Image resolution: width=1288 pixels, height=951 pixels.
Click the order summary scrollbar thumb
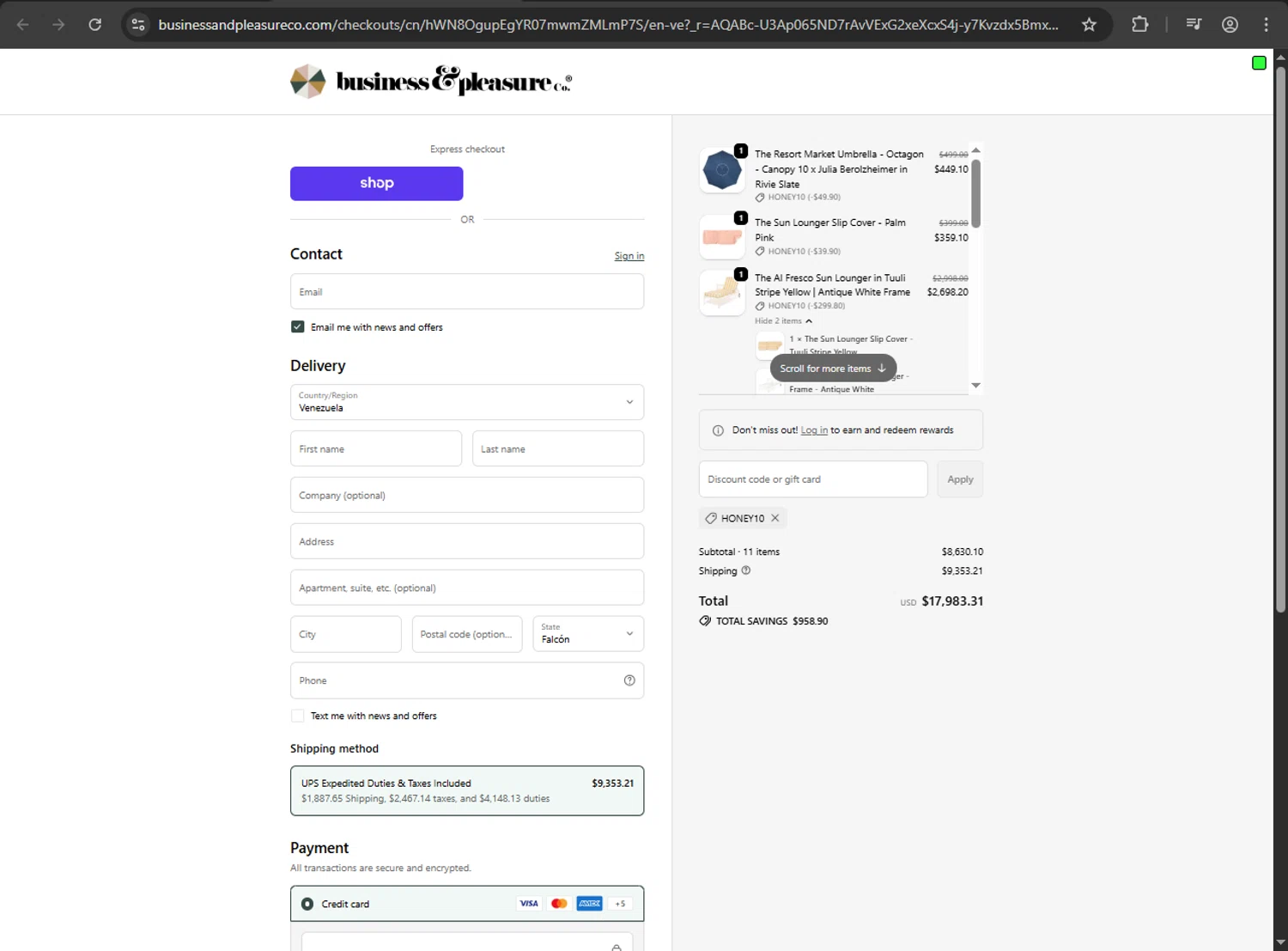coord(975,193)
